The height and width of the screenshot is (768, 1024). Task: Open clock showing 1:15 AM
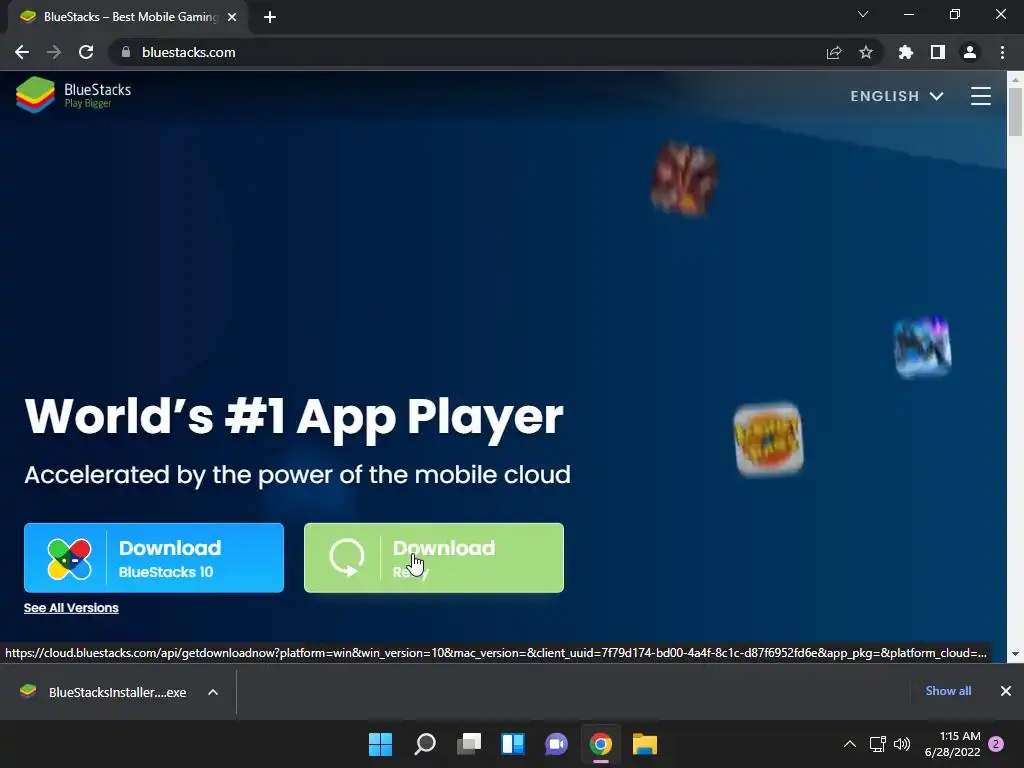coord(952,744)
